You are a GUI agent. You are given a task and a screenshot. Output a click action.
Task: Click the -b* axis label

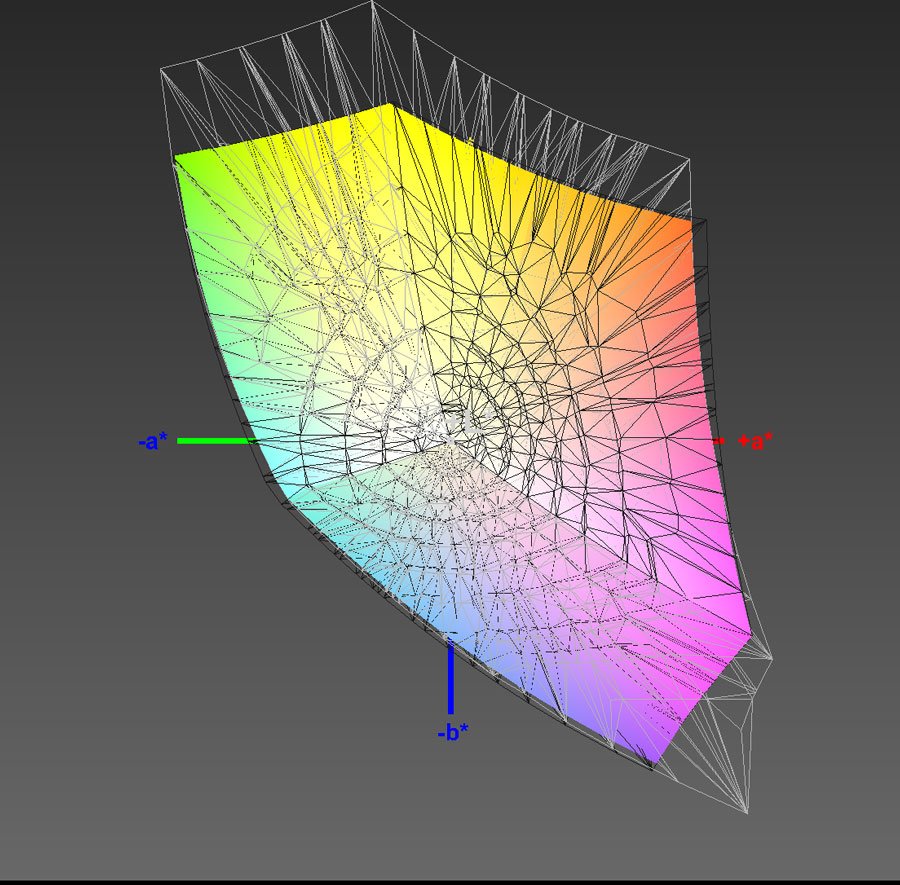coord(453,732)
